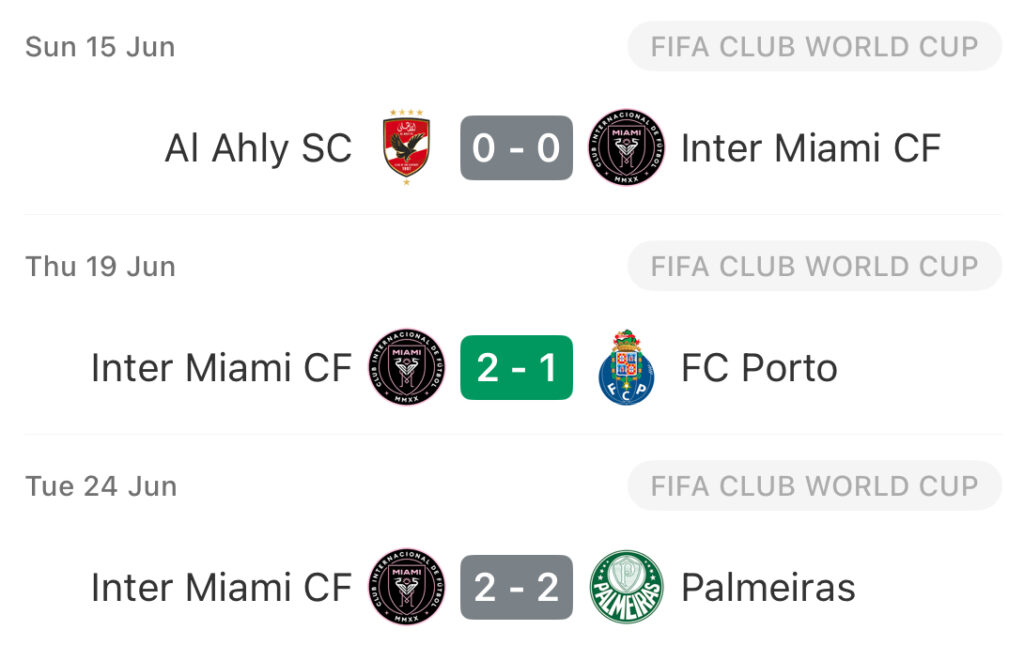The width and height of the screenshot is (1024, 661).
Task: Select FIFA Club World Cup tag for 24 Jun
Action: pos(814,485)
